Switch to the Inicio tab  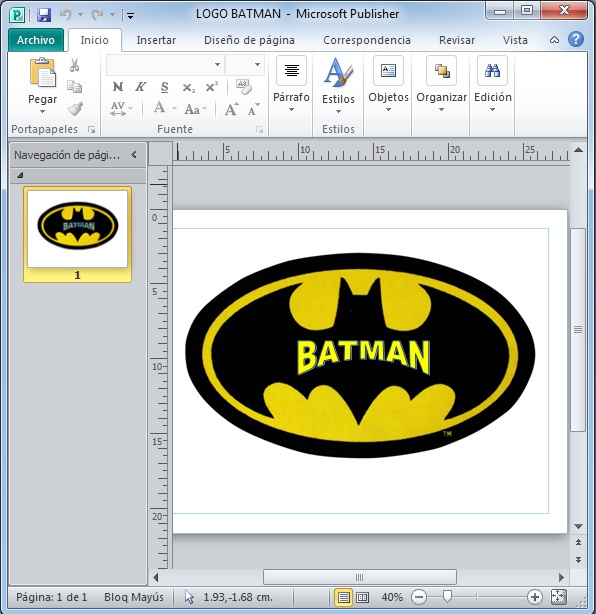[x=94, y=40]
